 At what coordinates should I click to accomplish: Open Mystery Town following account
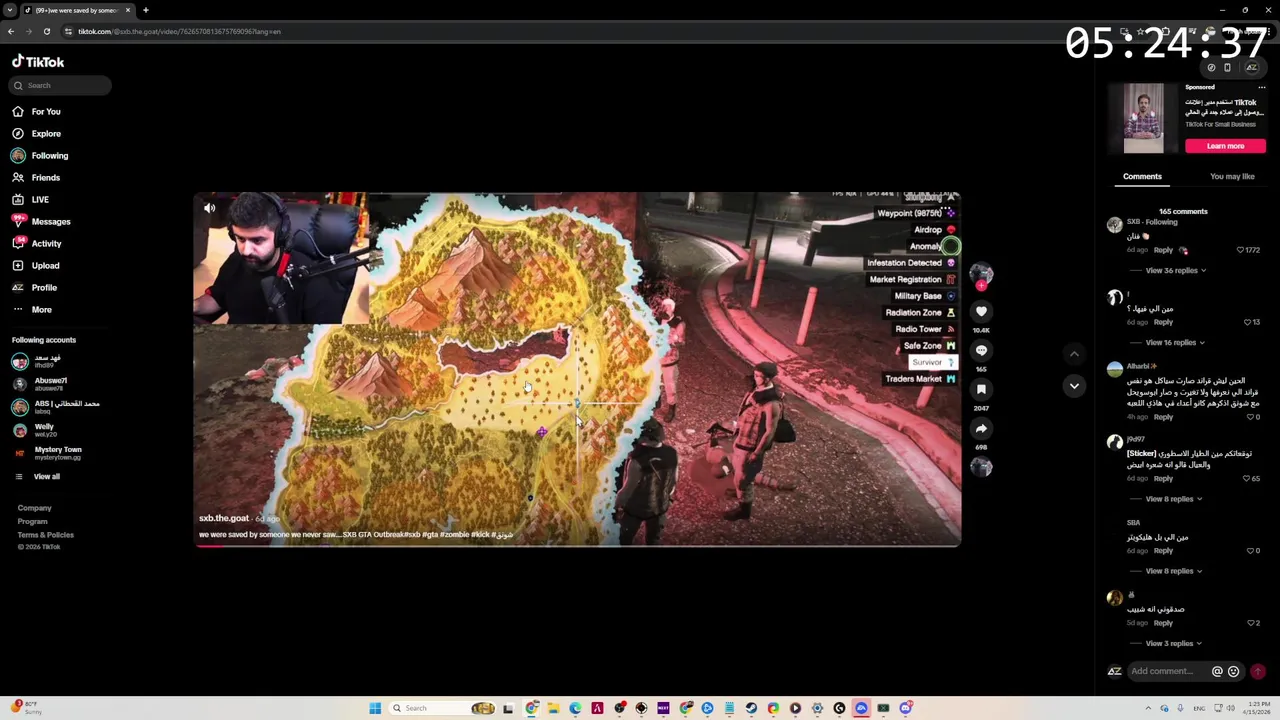coord(58,452)
